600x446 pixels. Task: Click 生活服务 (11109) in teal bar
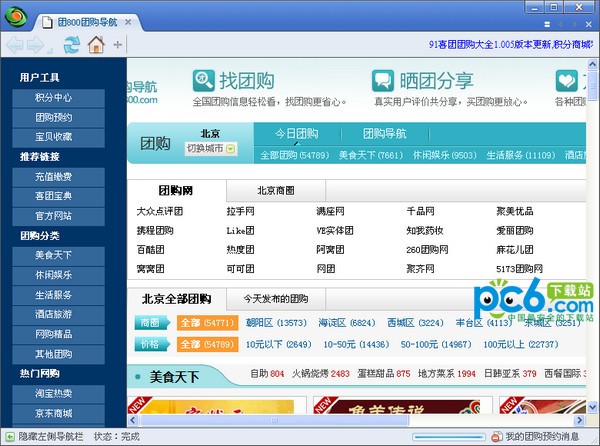point(520,155)
